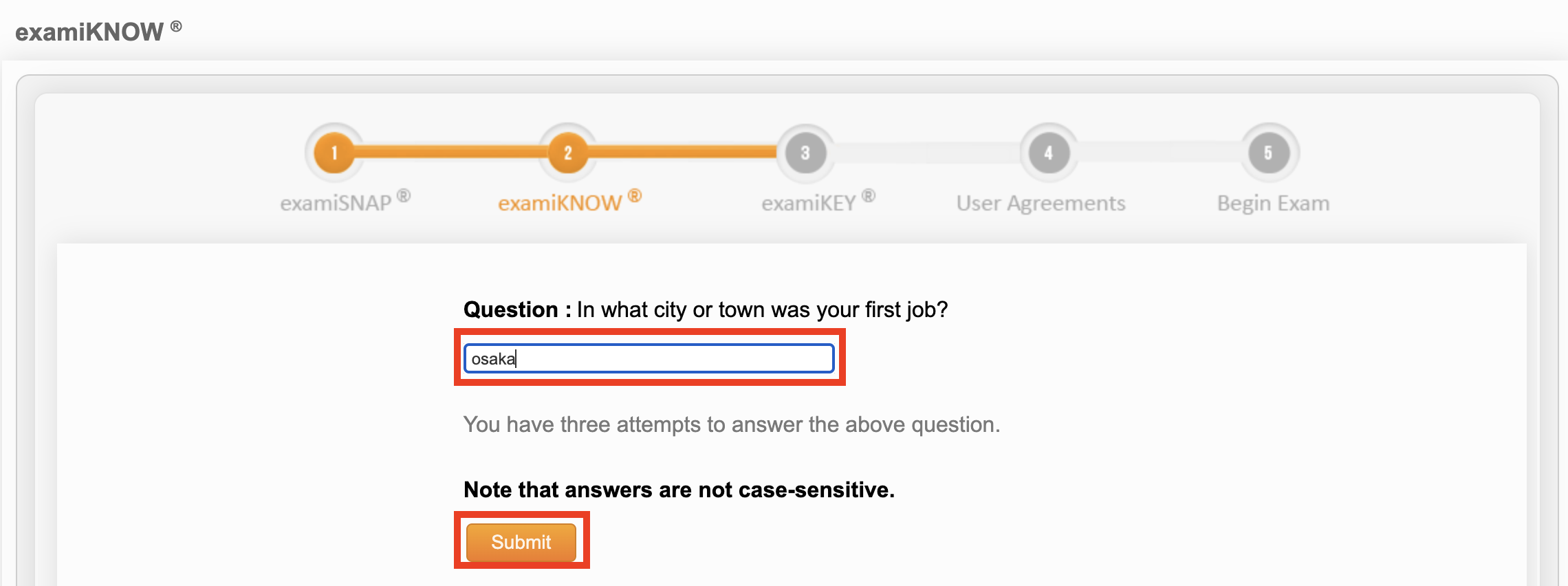Click the case-sensitive note text
The width and height of the screenshot is (1568, 586).
[679, 490]
